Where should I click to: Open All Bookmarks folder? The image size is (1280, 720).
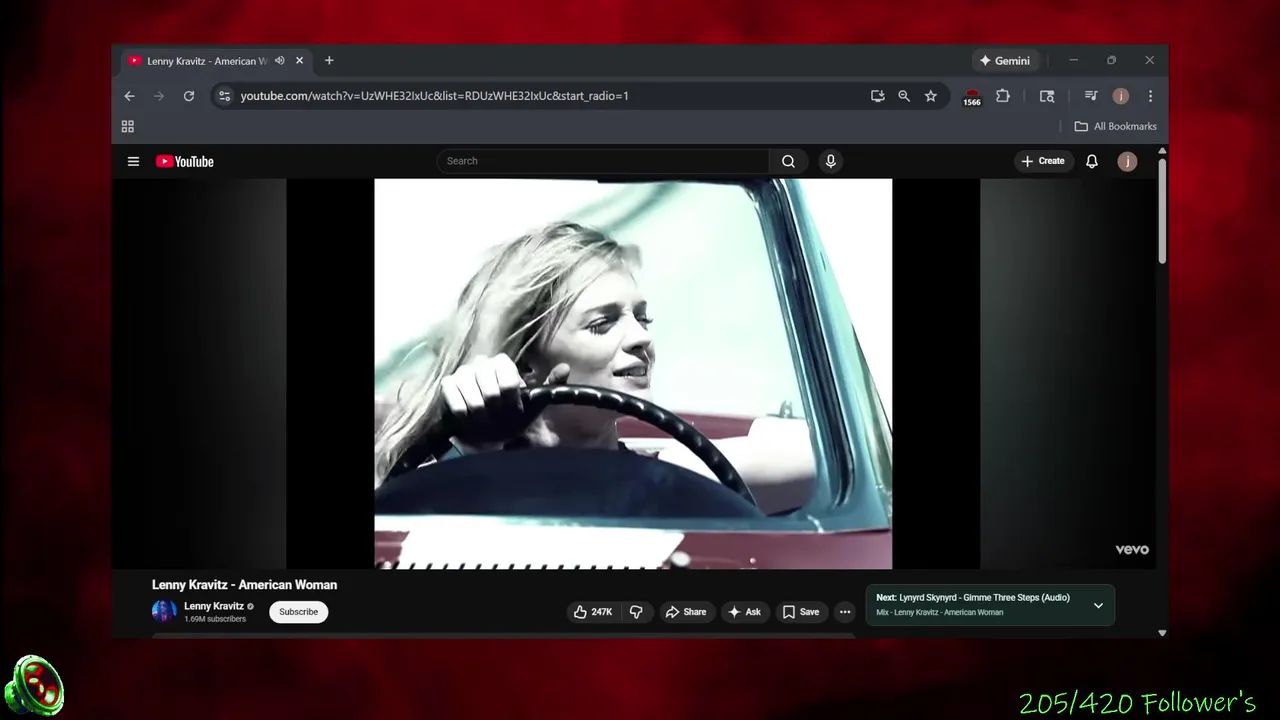coord(1115,126)
